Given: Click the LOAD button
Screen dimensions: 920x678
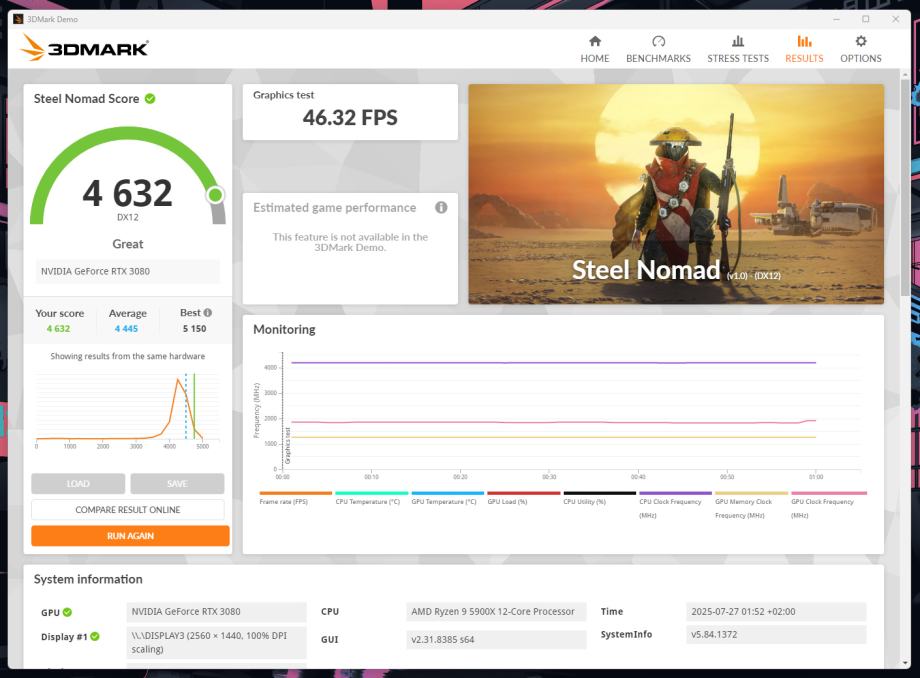Looking at the screenshot, I should pyautogui.click(x=78, y=484).
